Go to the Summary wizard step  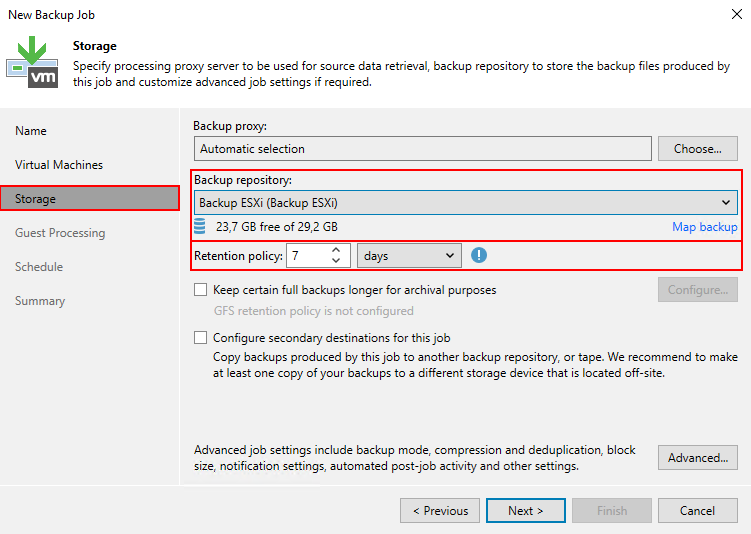tap(40, 301)
